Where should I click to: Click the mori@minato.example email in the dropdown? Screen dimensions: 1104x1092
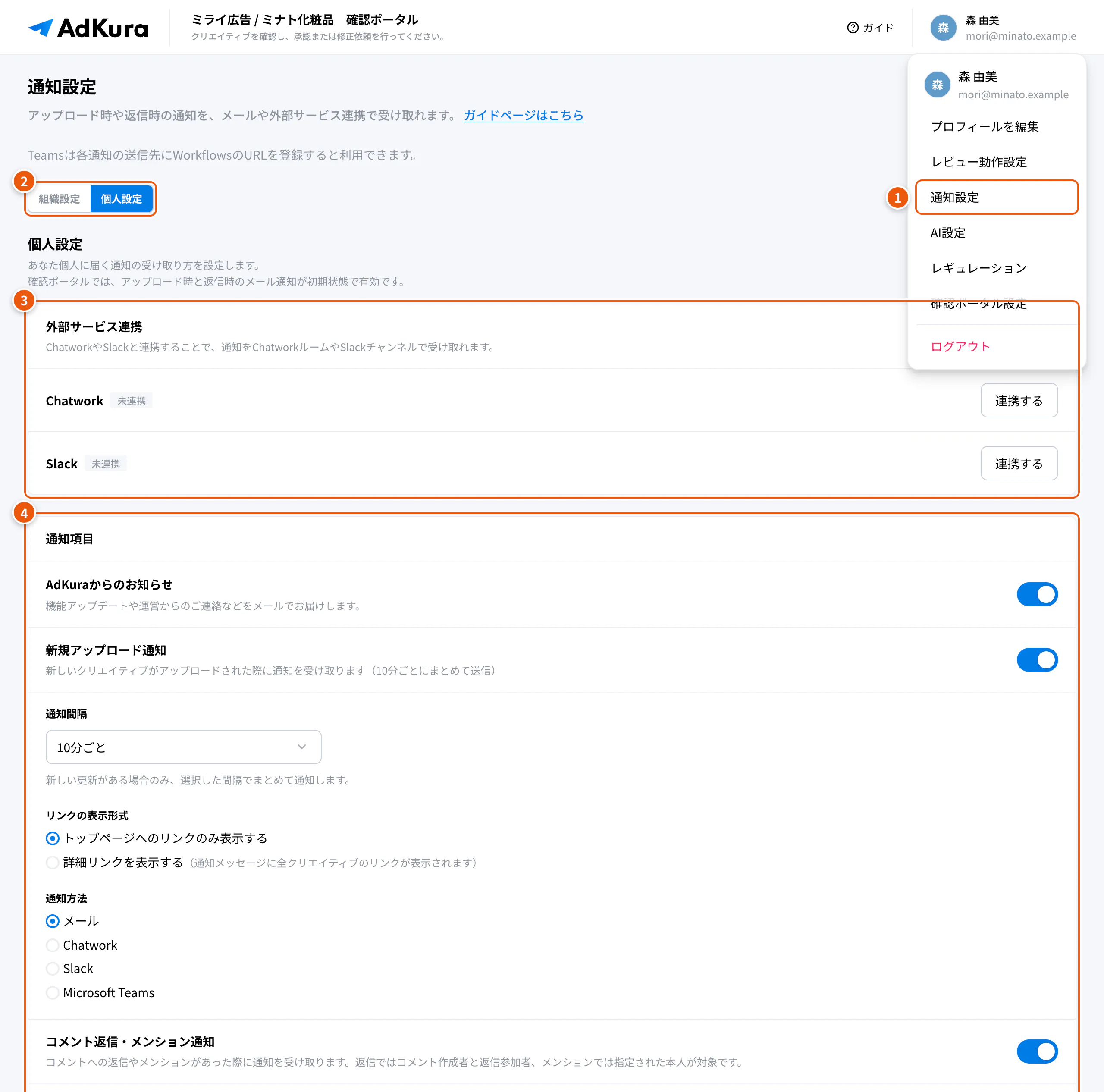tap(1013, 95)
